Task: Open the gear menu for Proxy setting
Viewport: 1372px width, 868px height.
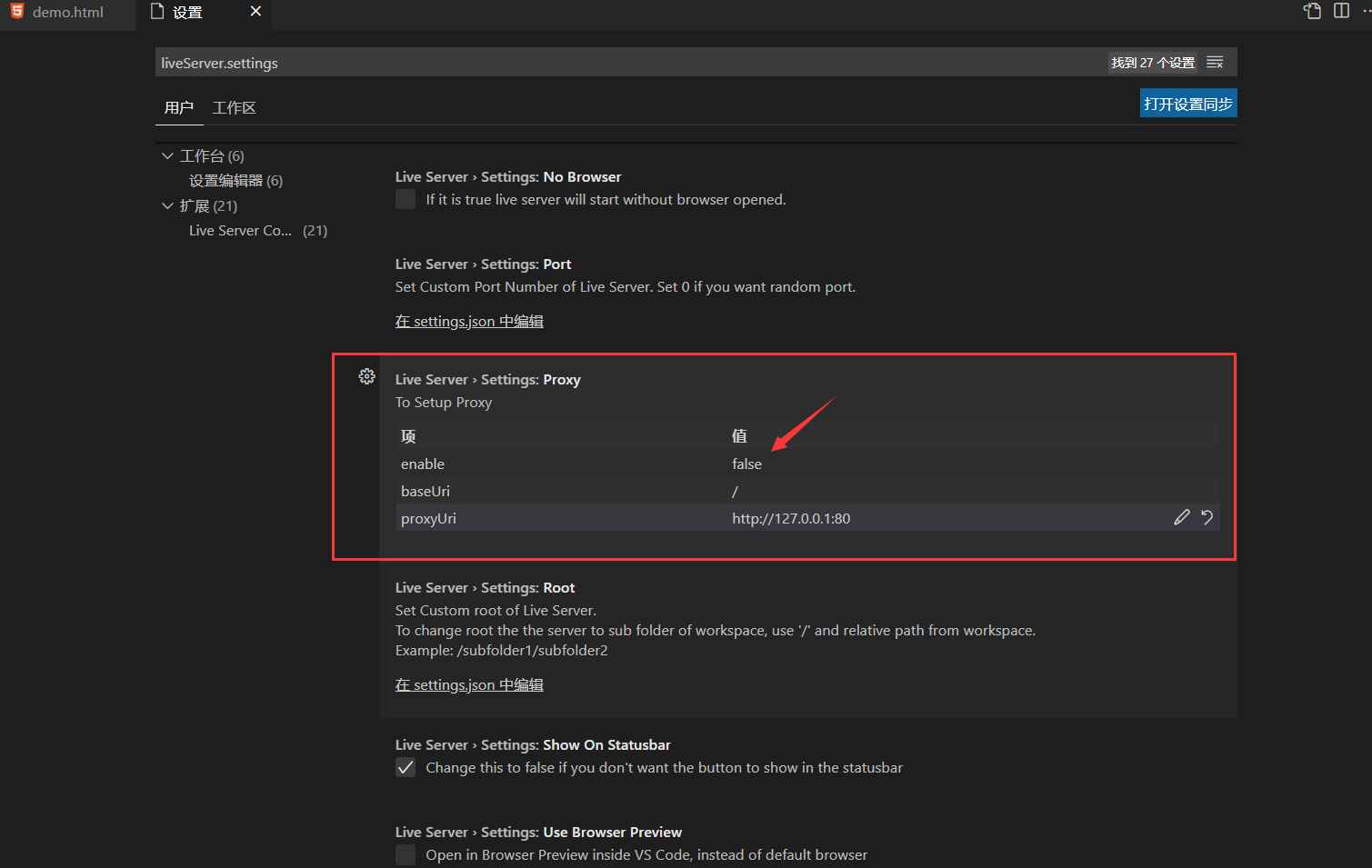Action: pos(366,376)
